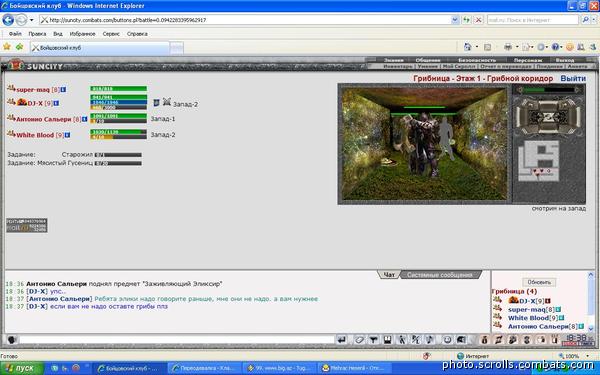Click the search magnifier button

click(x=585, y=20)
